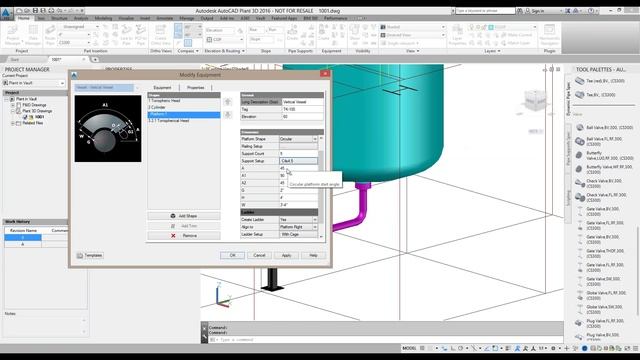Click the OK button in Modify Equipment
The height and width of the screenshot is (360, 640).
(232, 255)
